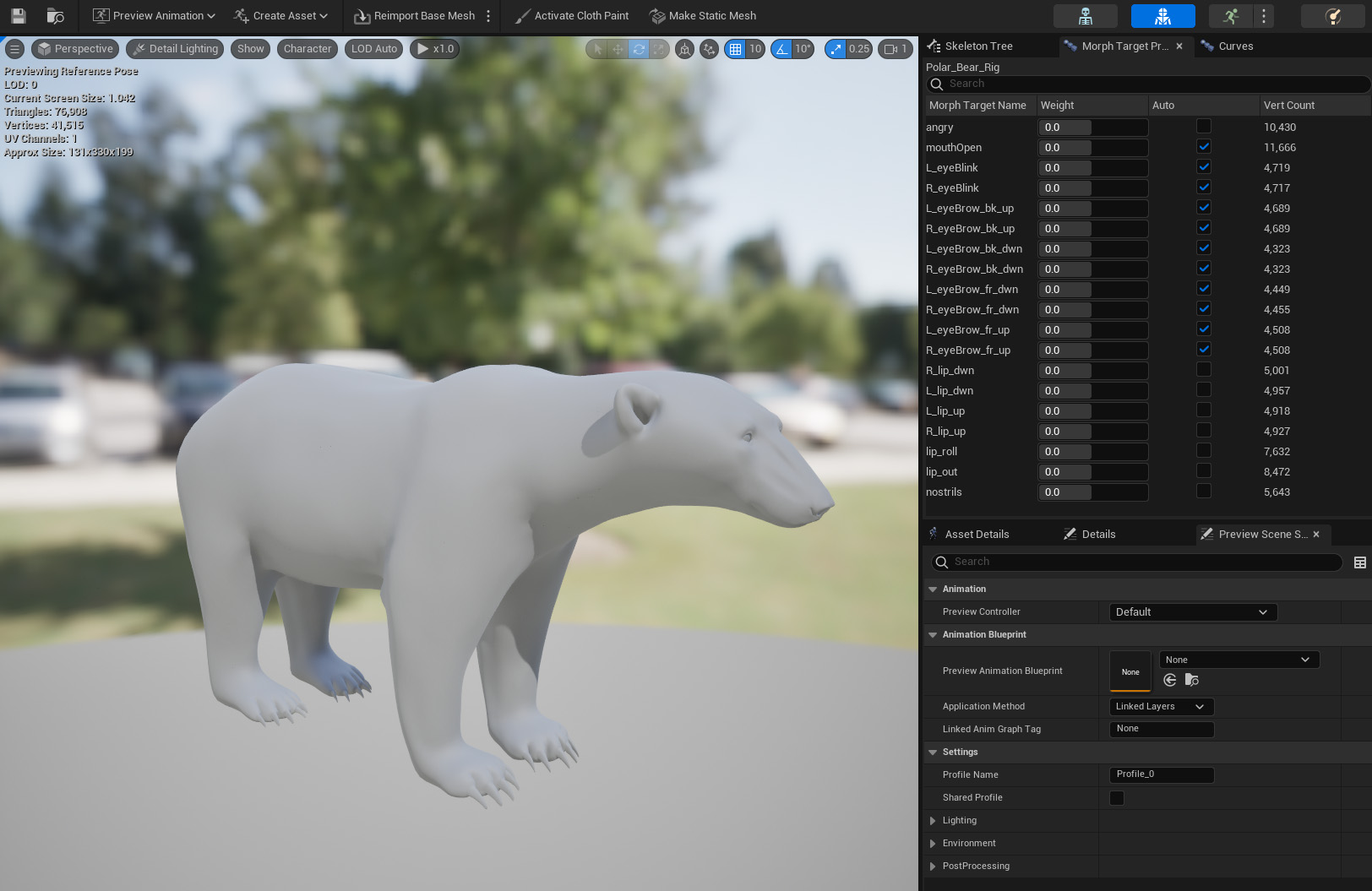Check Auto for nostrils morph target
Viewport: 1372px width, 891px height.
[x=1204, y=492]
